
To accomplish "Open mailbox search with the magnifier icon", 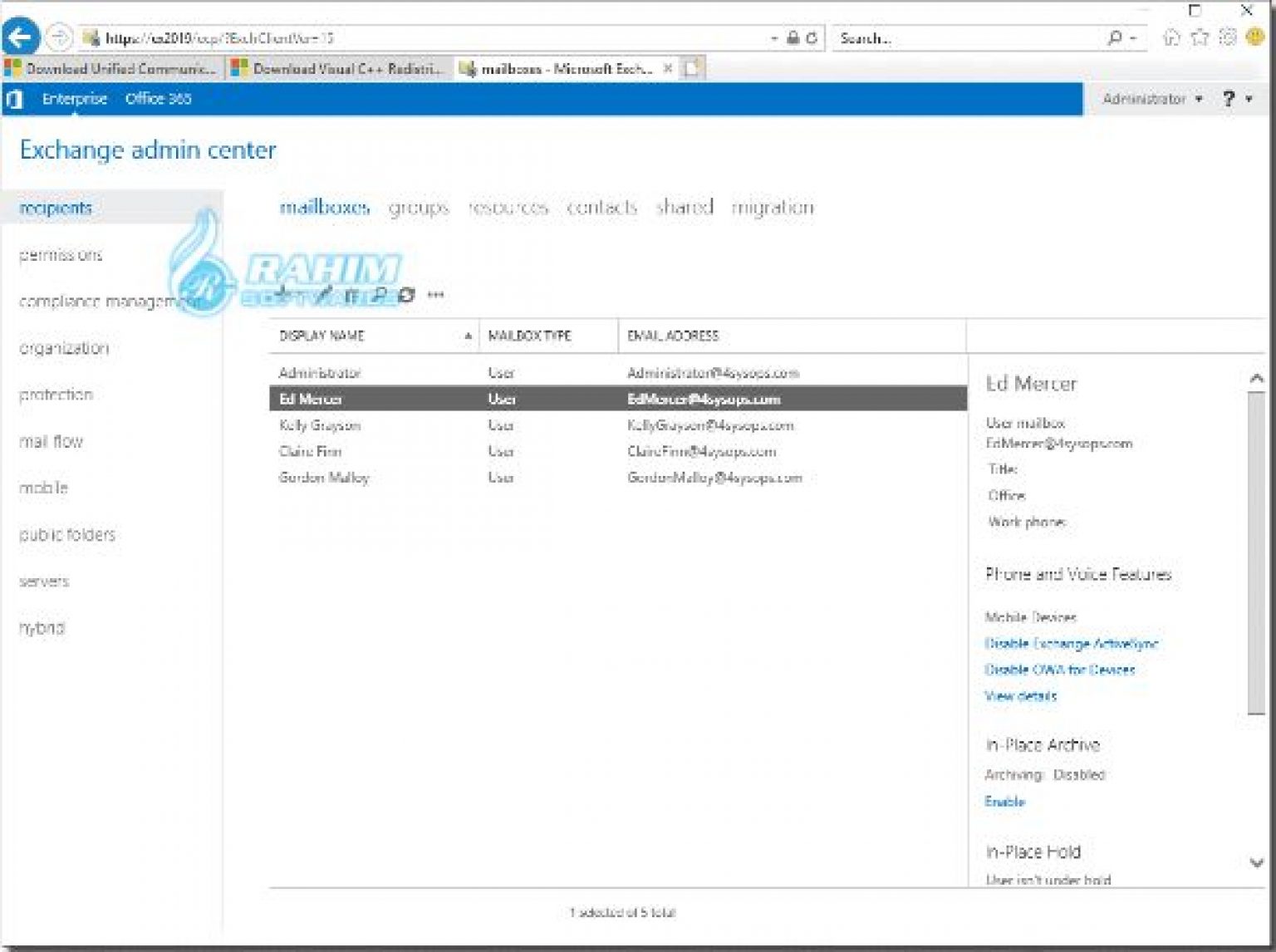I will (380, 296).
